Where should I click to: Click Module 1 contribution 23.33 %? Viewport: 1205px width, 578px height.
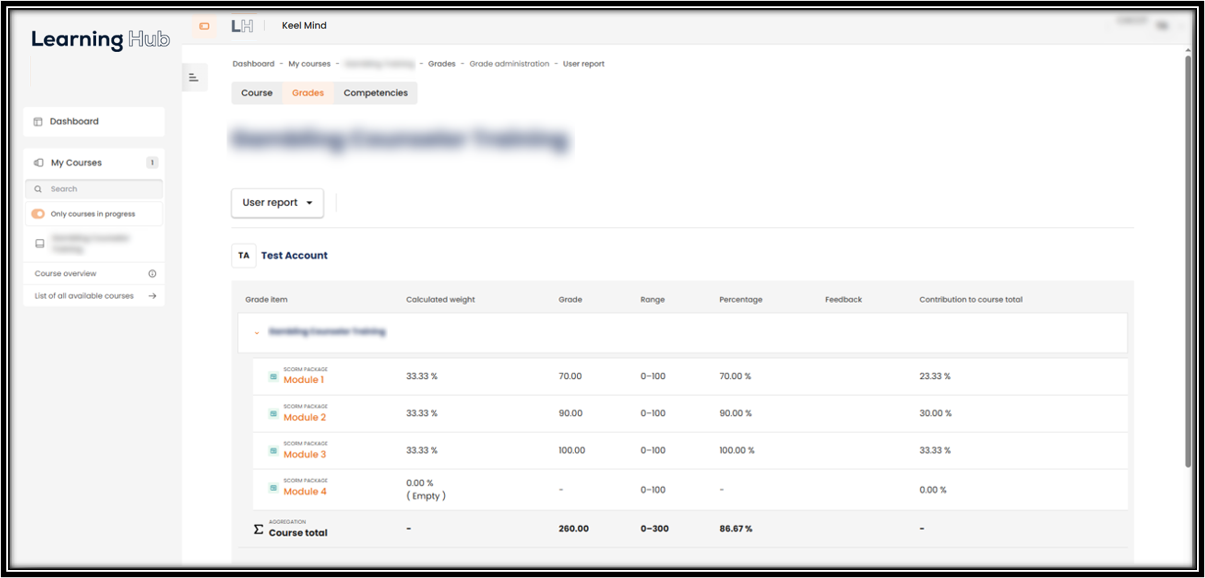click(935, 377)
